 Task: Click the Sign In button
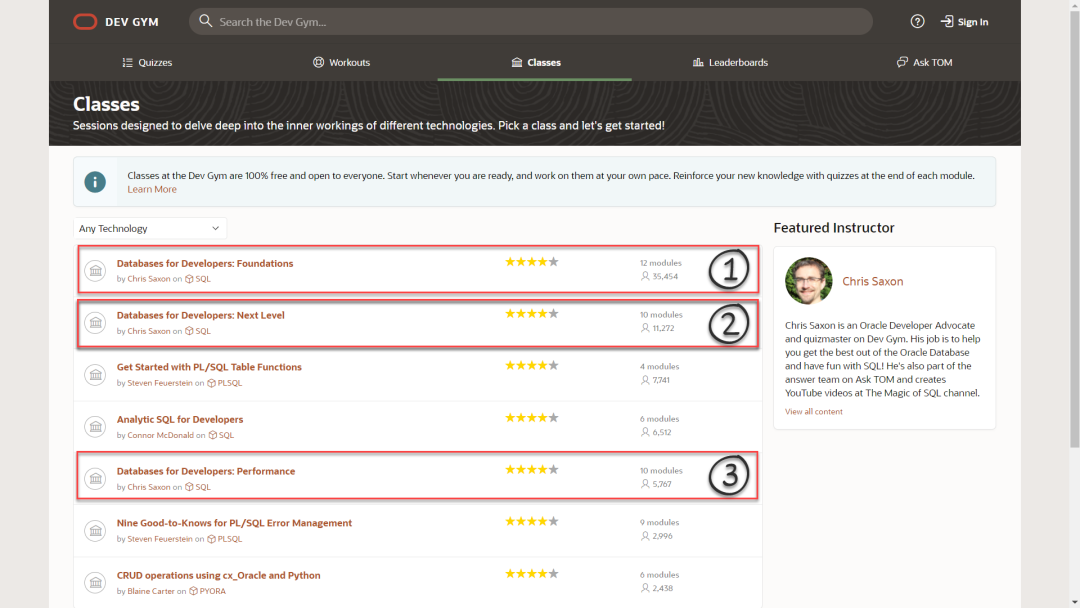[964, 22]
